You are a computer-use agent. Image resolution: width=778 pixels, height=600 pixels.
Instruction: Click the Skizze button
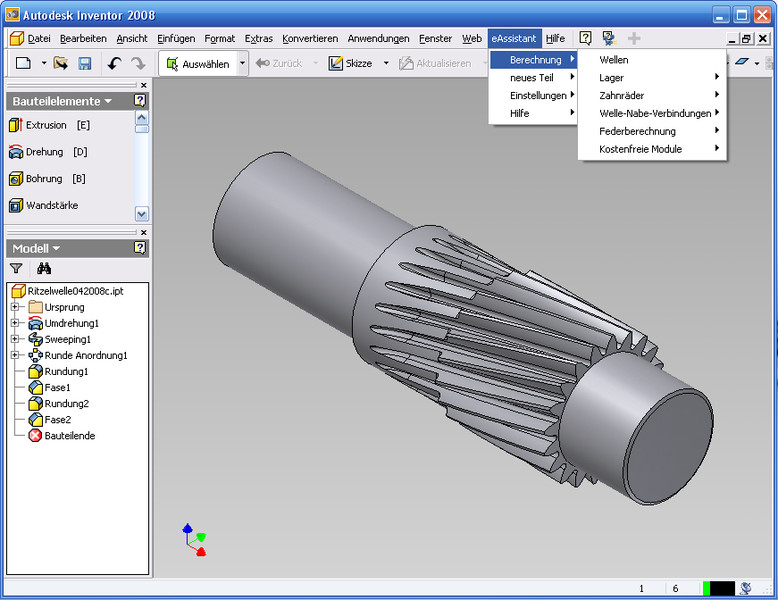[350, 63]
